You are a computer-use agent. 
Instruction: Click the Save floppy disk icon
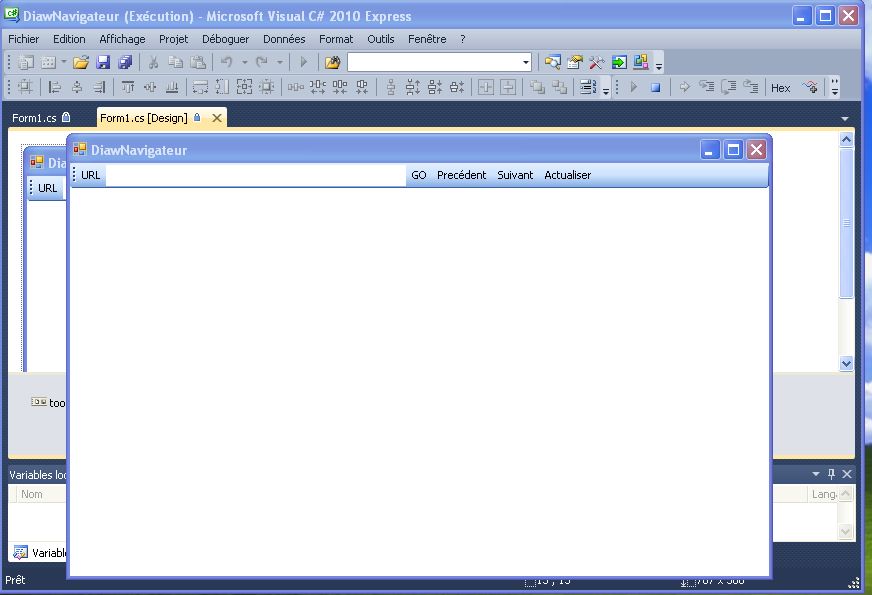click(103, 62)
